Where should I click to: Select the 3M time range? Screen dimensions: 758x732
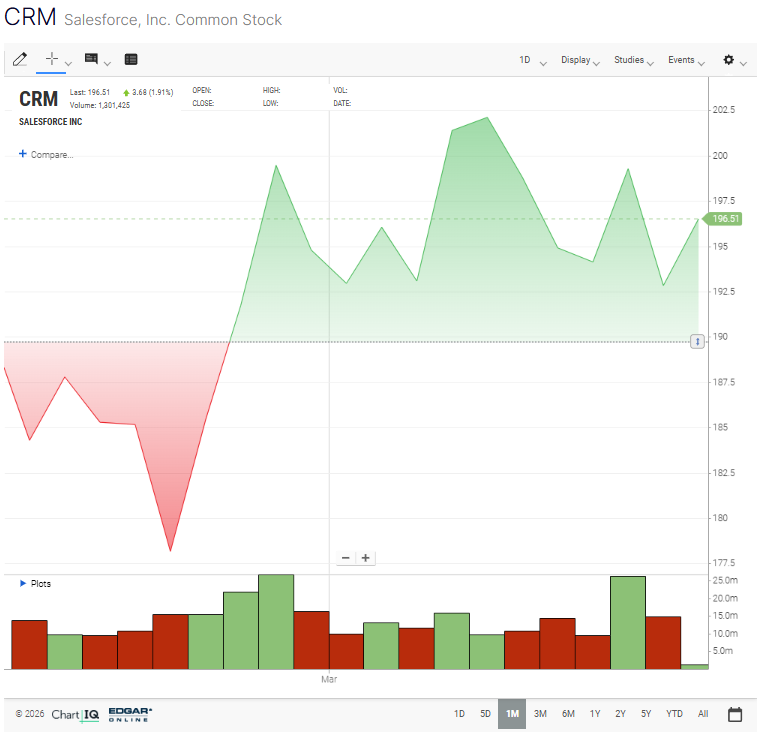coord(540,714)
